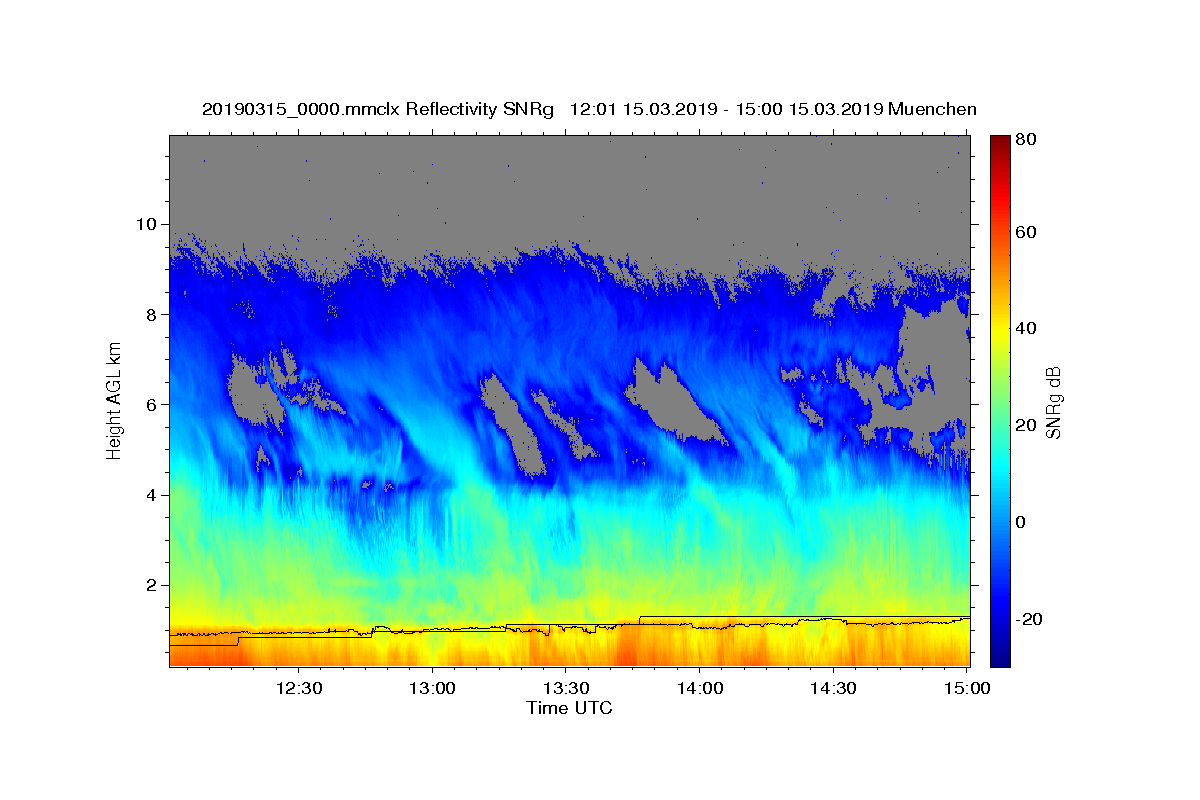Click the "Time UTC" axis label
The height and width of the screenshot is (800, 1200).
point(569,708)
